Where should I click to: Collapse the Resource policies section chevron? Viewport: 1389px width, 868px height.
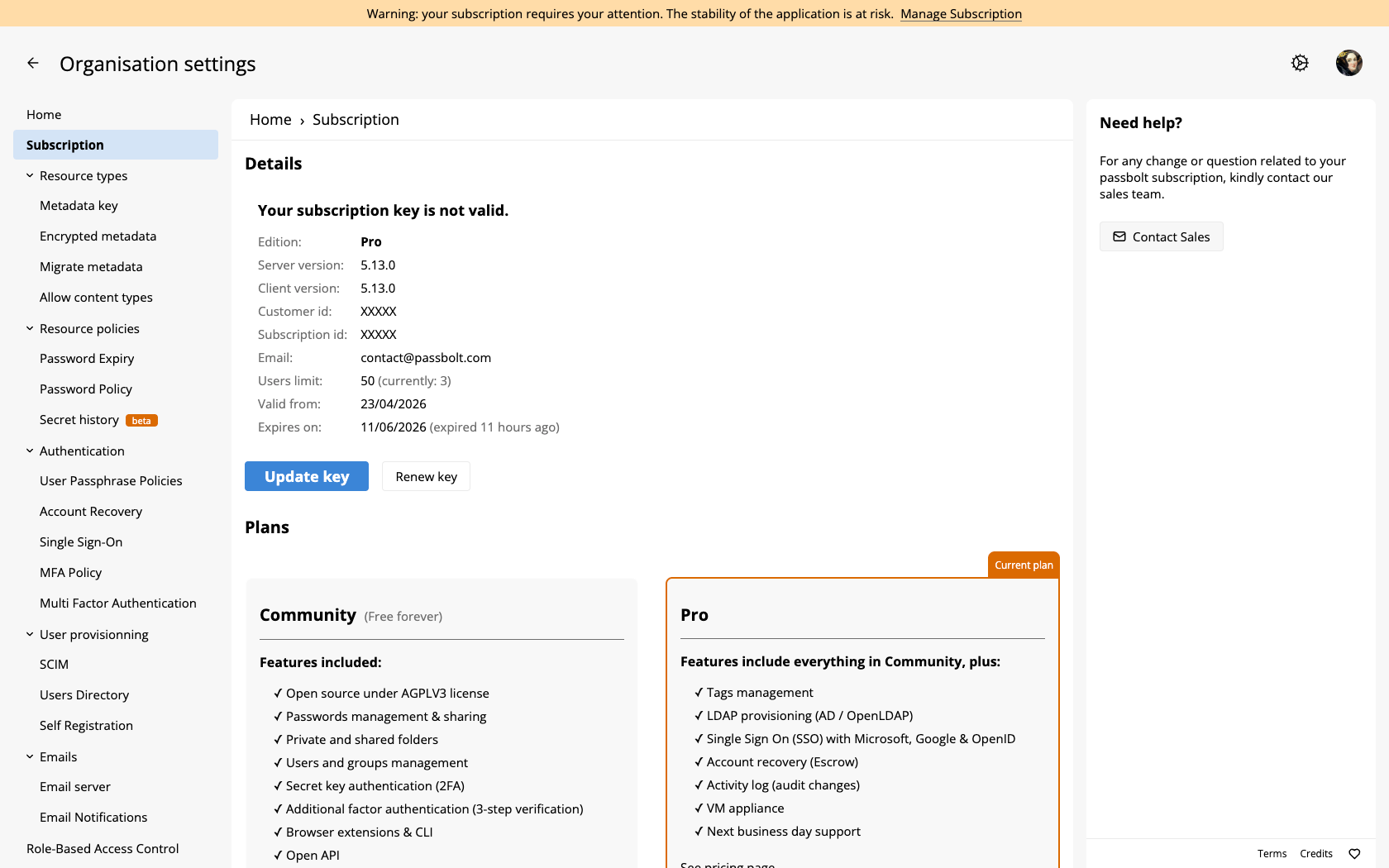point(30,328)
